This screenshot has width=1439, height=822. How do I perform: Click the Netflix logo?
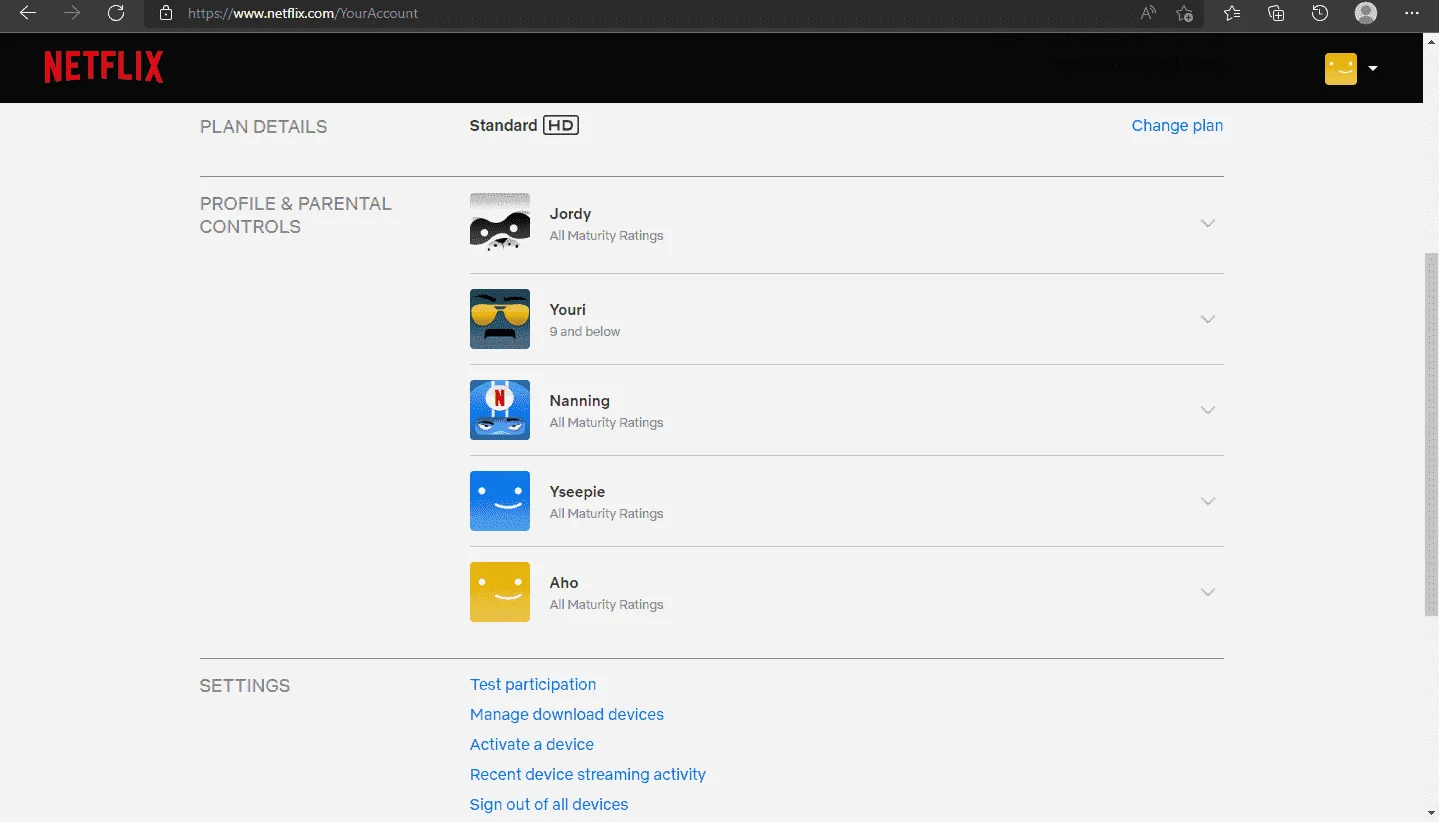click(x=103, y=67)
